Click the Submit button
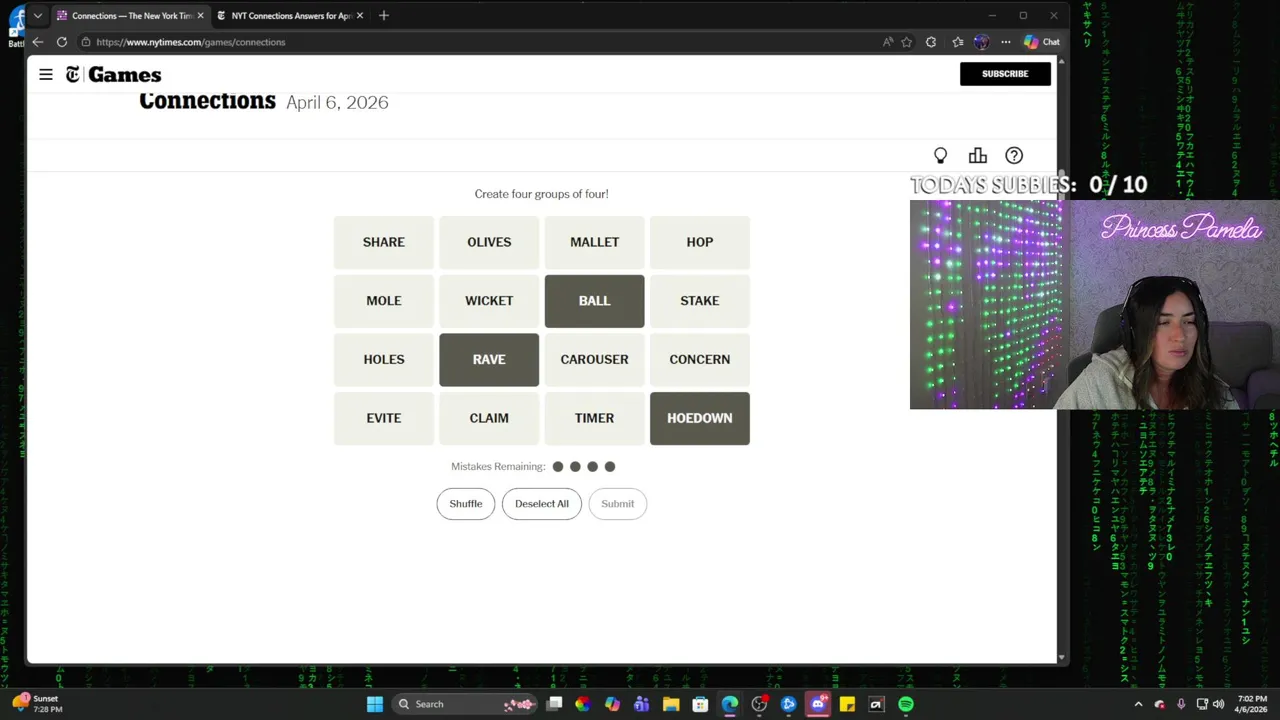The height and width of the screenshot is (720, 1280). tap(618, 504)
